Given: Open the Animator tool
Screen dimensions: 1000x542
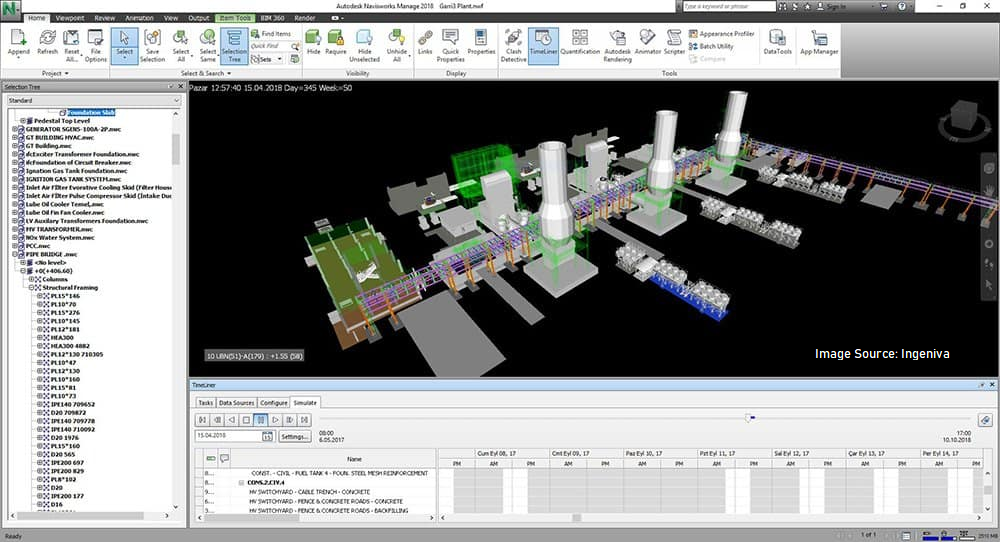Looking at the screenshot, I should pos(647,40).
